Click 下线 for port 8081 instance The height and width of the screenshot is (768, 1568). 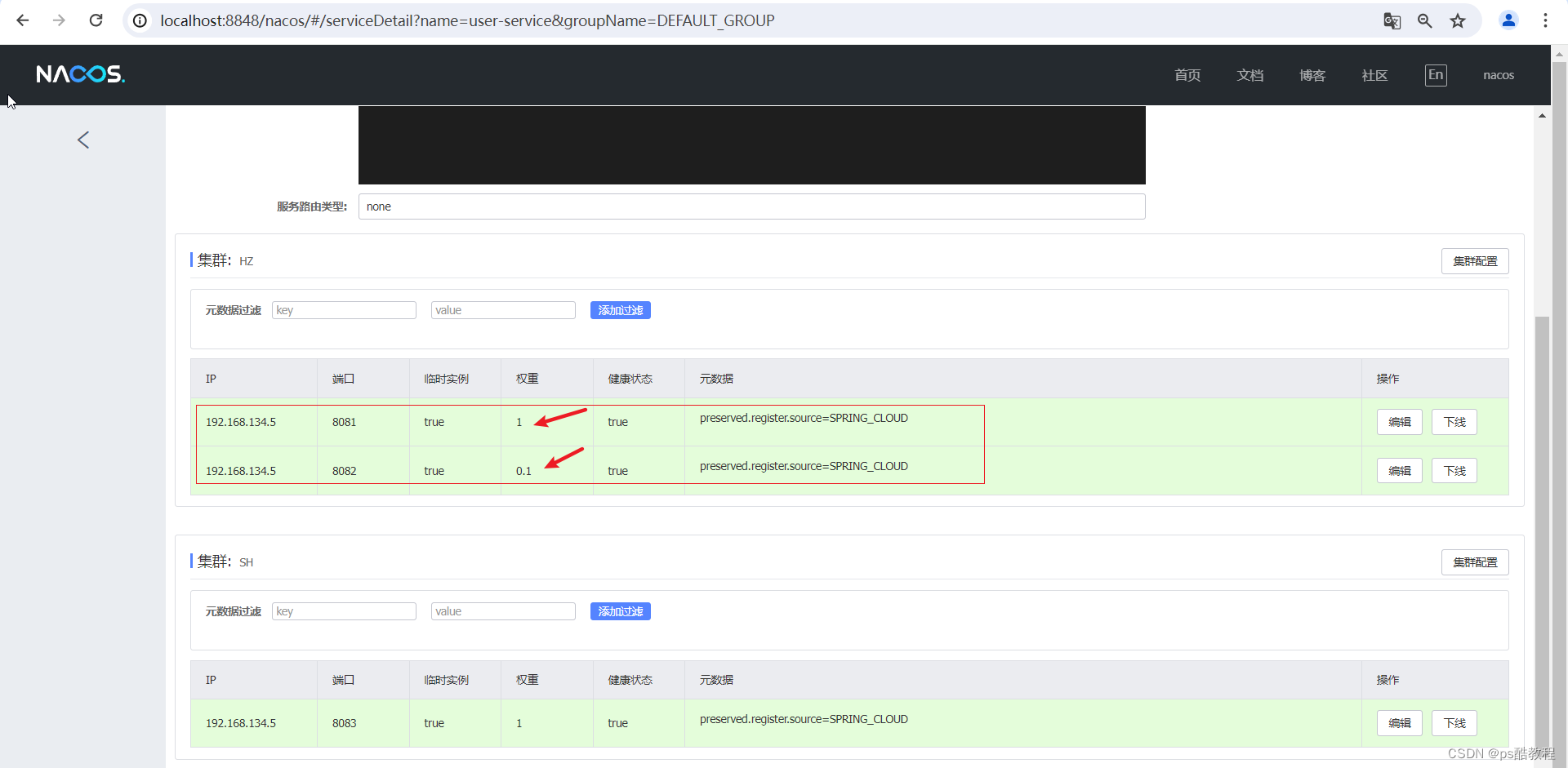pos(1454,422)
